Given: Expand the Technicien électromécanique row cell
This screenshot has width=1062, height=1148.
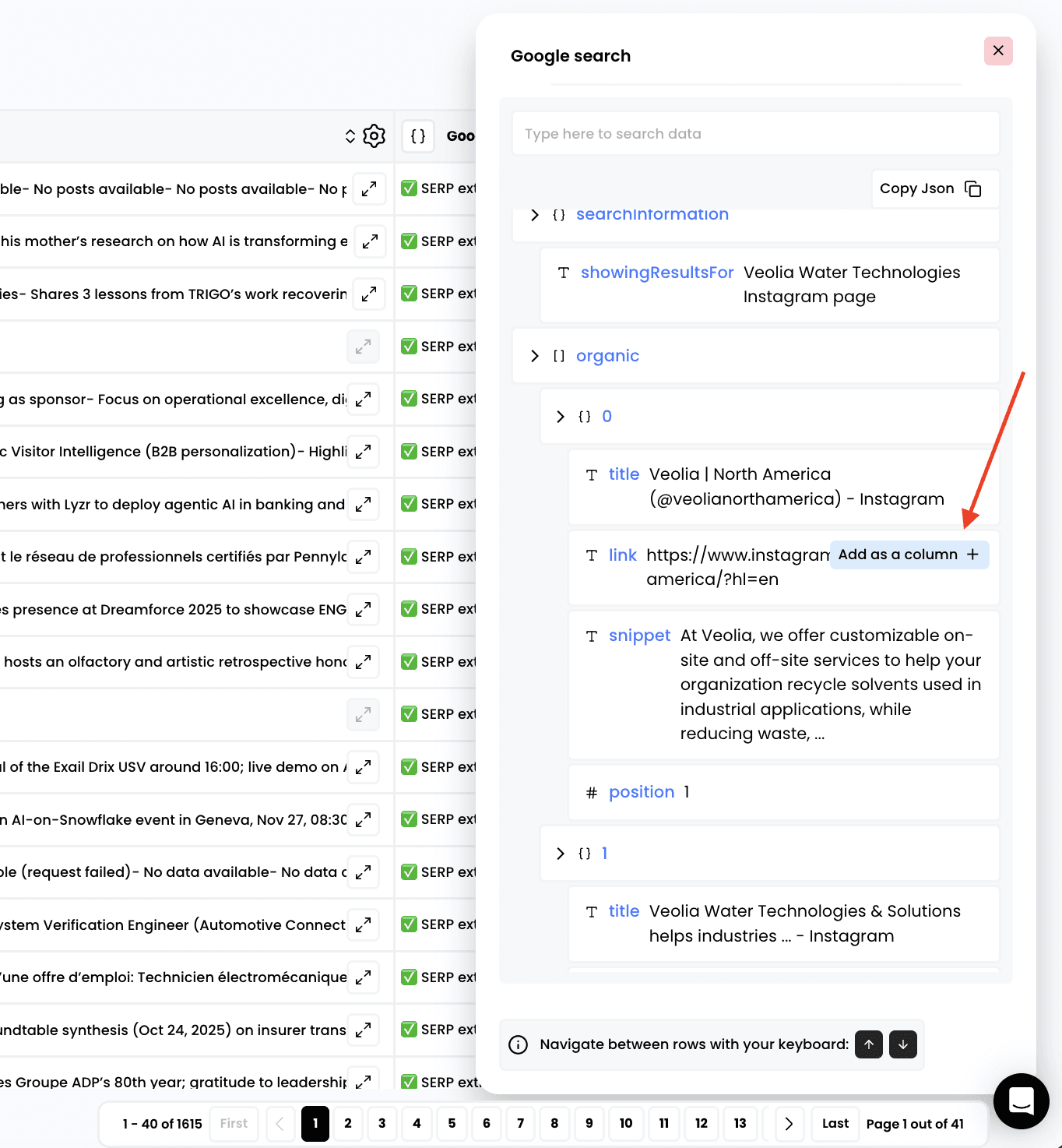Looking at the screenshot, I should pyautogui.click(x=363, y=977).
